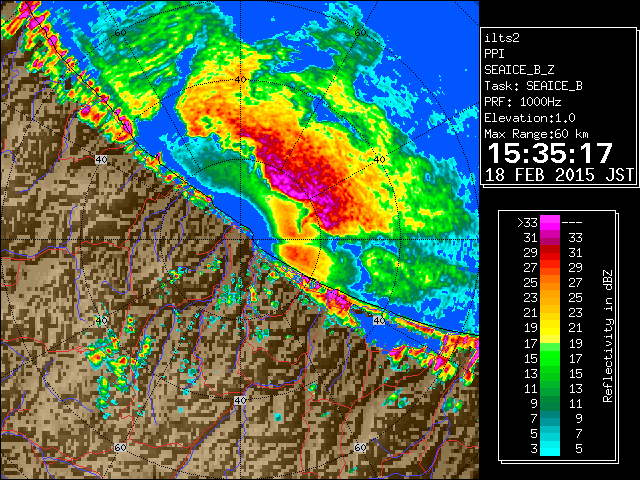Click the "40" range label at map bottom center

pyautogui.click(x=240, y=400)
